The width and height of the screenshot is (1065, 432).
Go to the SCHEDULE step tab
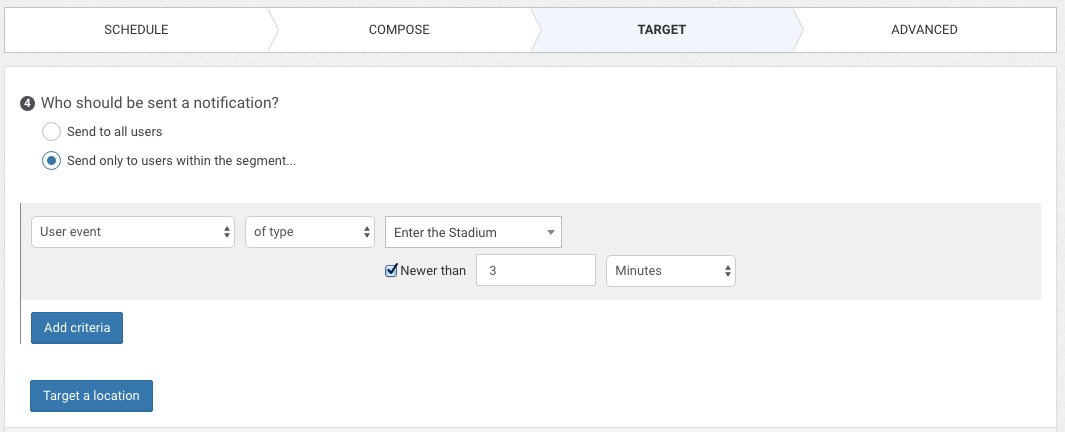(136, 30)
